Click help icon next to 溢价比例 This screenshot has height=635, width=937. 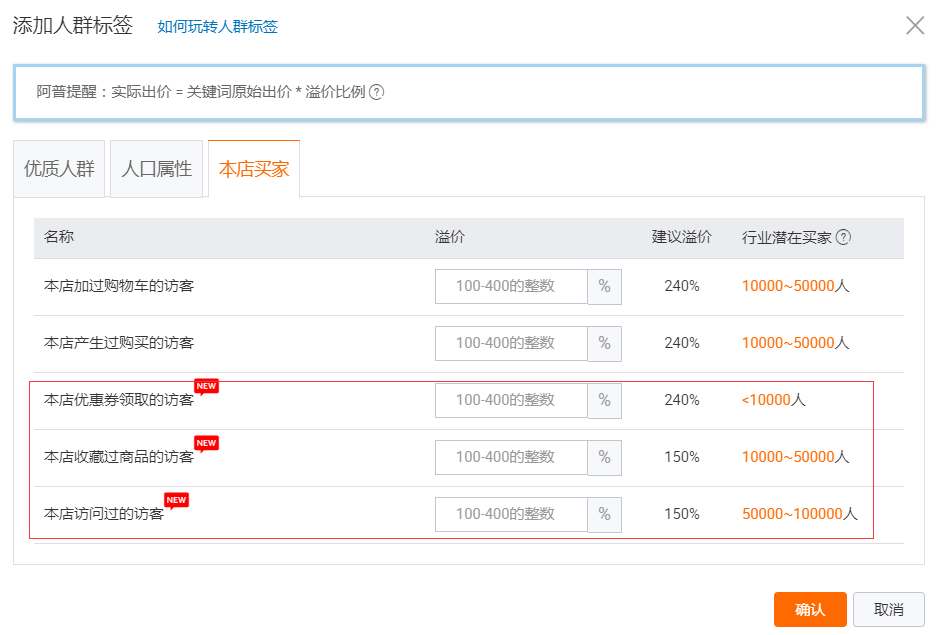[x=377, y=92]
